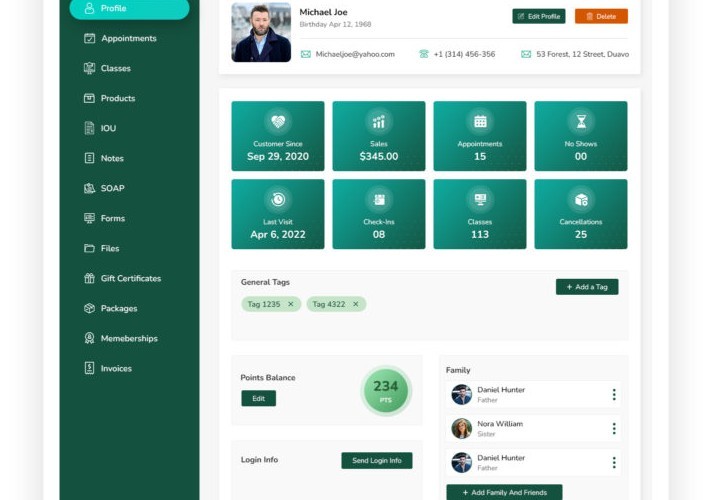Click Edit under Points Balance
The image size is (712, 500).
coord(258,398)
